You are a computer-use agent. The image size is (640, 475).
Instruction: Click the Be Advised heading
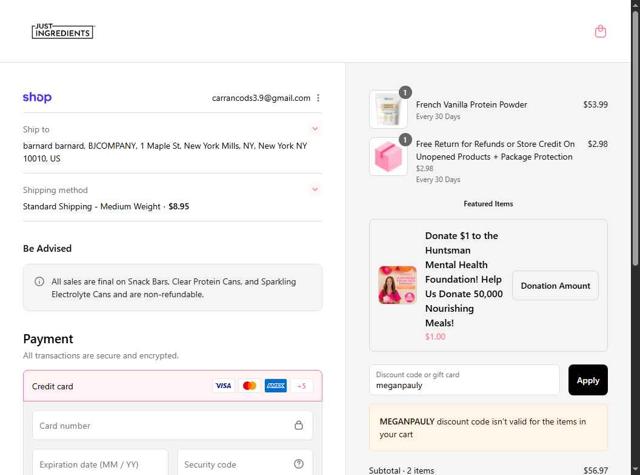47,249
